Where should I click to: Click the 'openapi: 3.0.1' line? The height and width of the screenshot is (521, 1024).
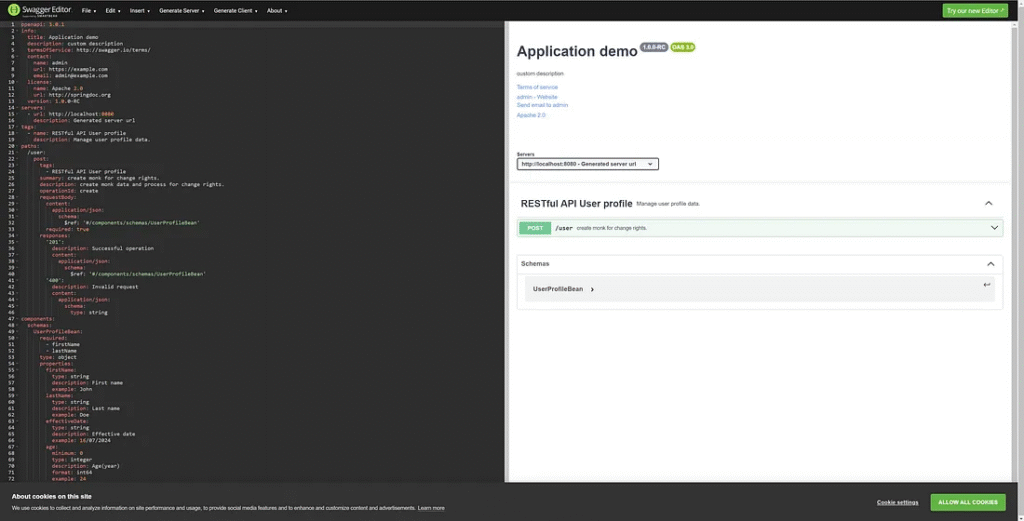pos(42,24)
